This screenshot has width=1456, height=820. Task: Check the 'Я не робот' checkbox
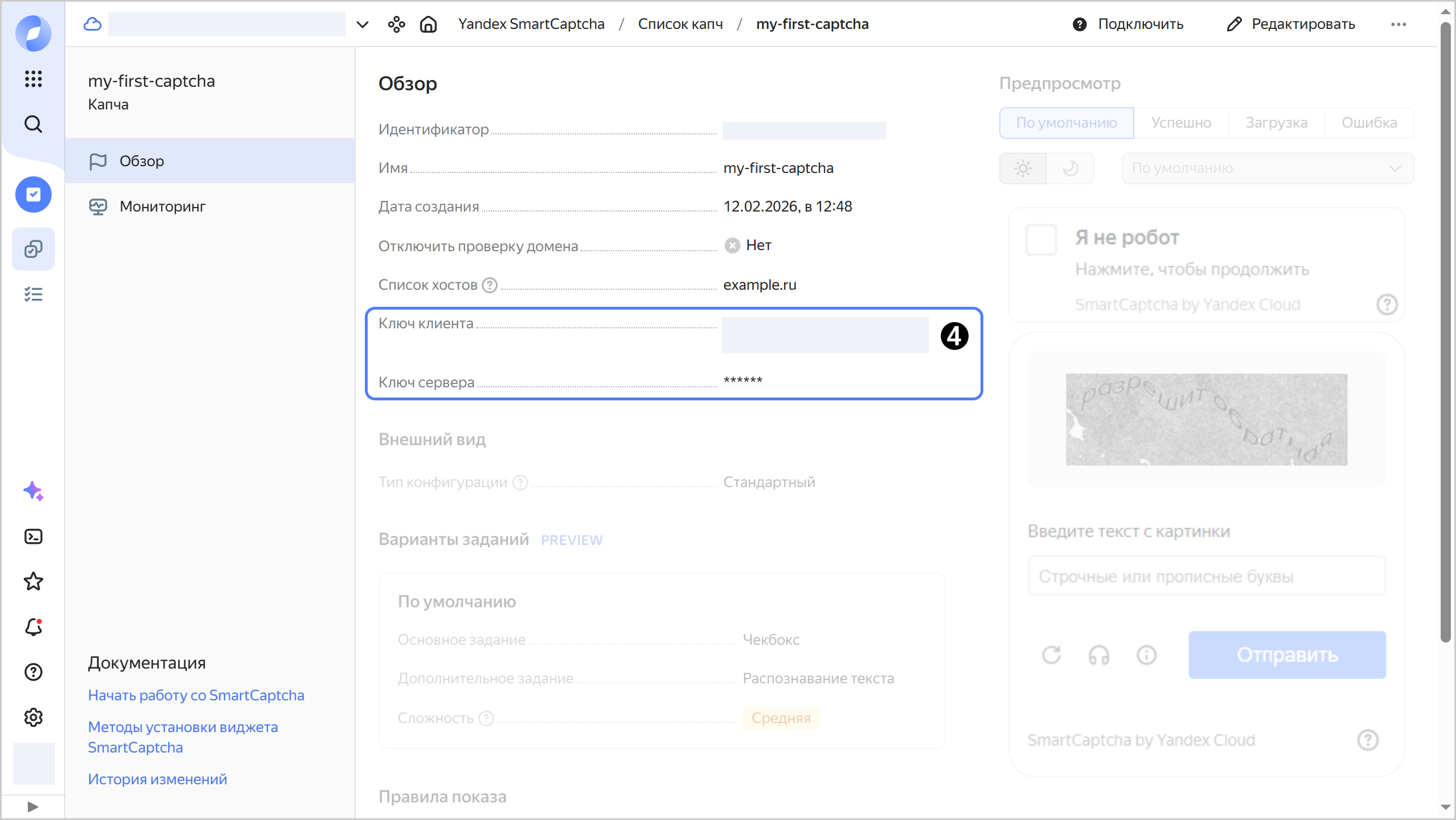point(1041,239)
